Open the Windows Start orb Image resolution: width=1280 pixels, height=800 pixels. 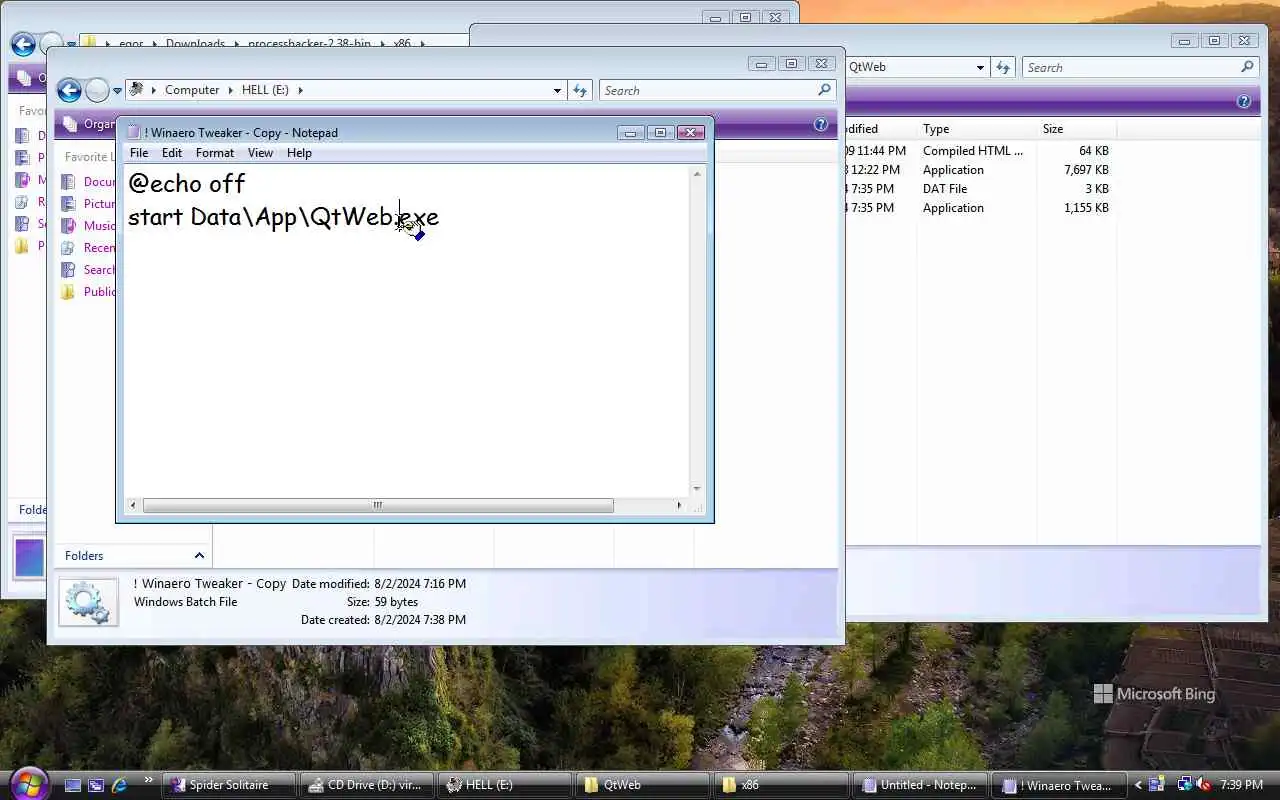[27, 783]
